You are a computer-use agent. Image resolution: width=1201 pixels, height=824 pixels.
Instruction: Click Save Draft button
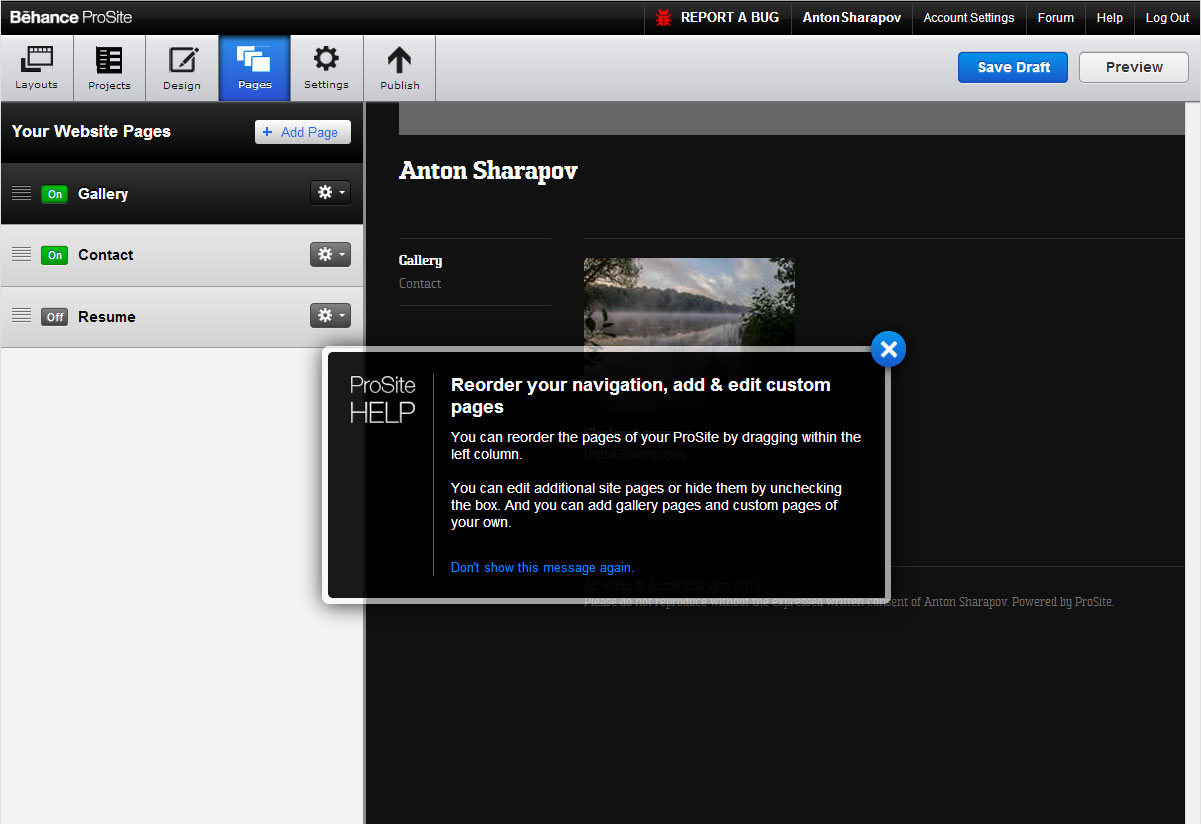click(x=1013, y=67)
